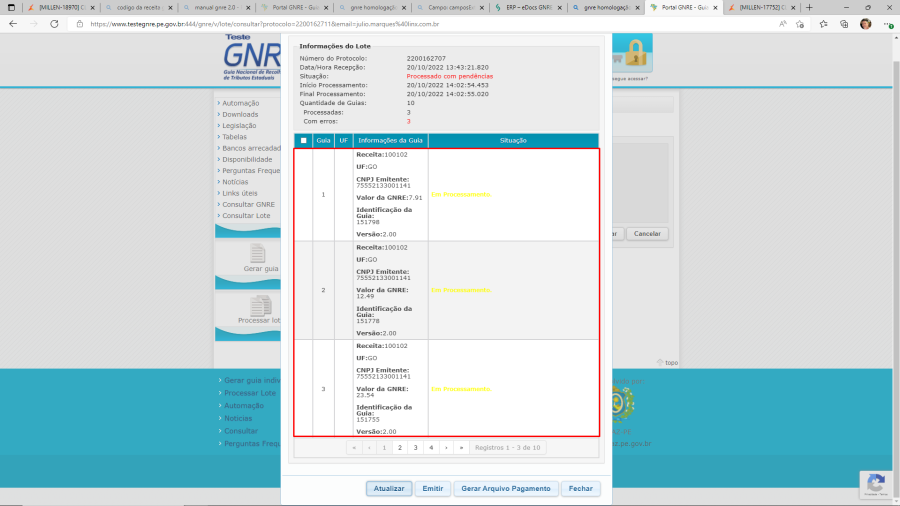Image resolution: width=900 pixels, height=506 pixels.
Task: Click the Teste GNRE logo
Action: pos(252,57)
